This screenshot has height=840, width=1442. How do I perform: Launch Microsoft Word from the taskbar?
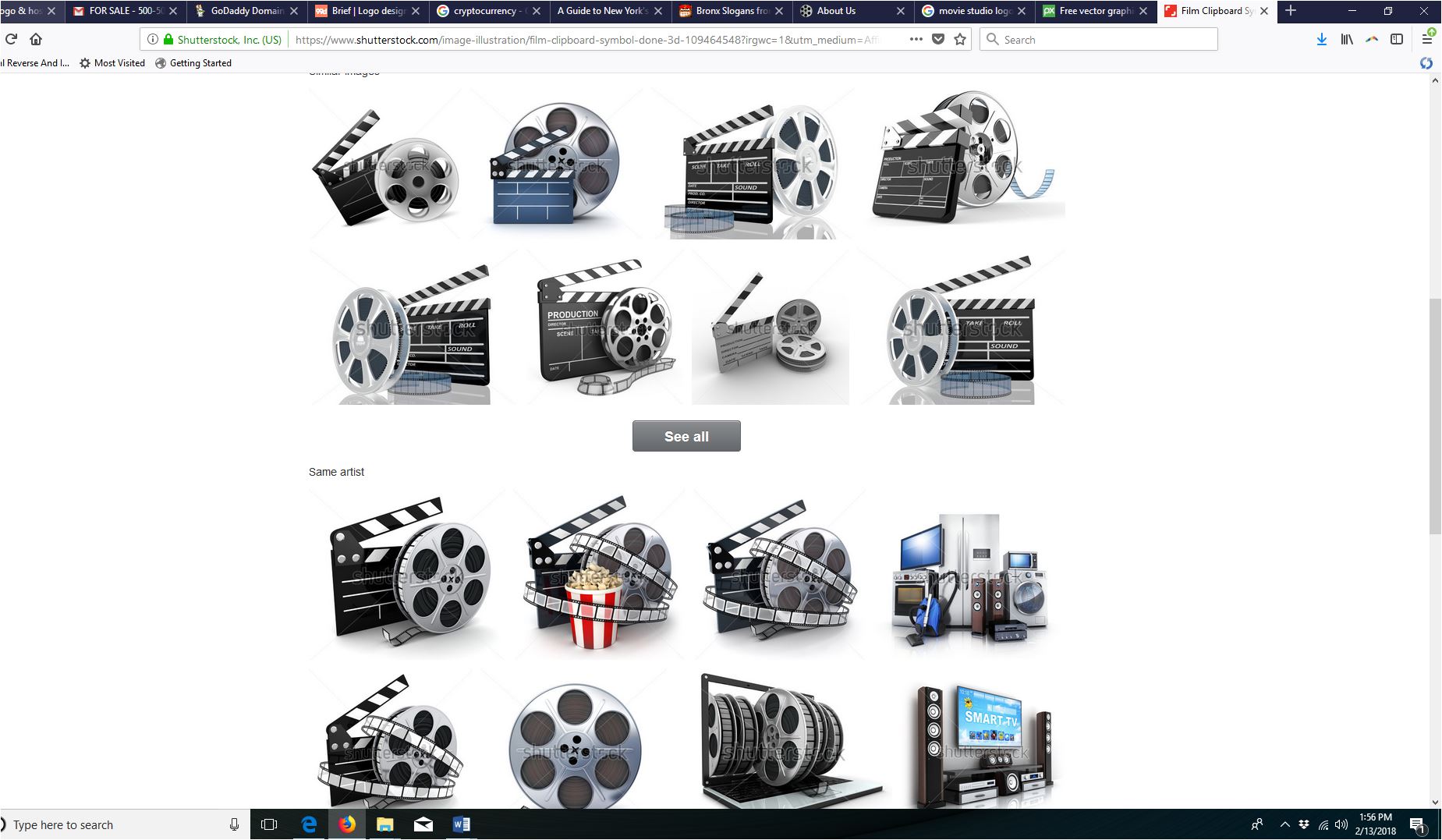point(461,824)
